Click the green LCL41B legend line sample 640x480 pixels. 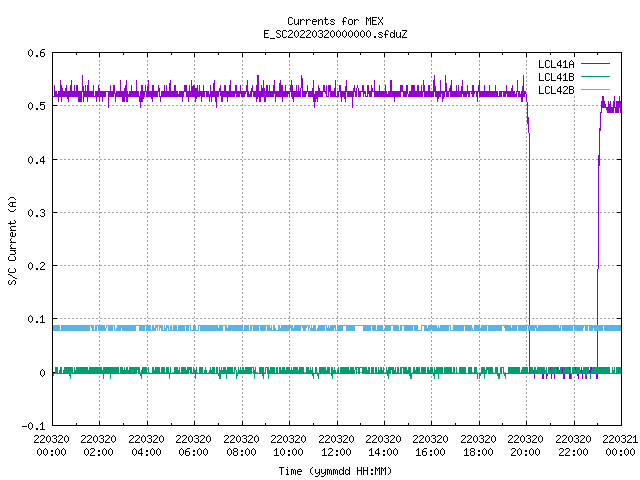(x=595, y=76)
